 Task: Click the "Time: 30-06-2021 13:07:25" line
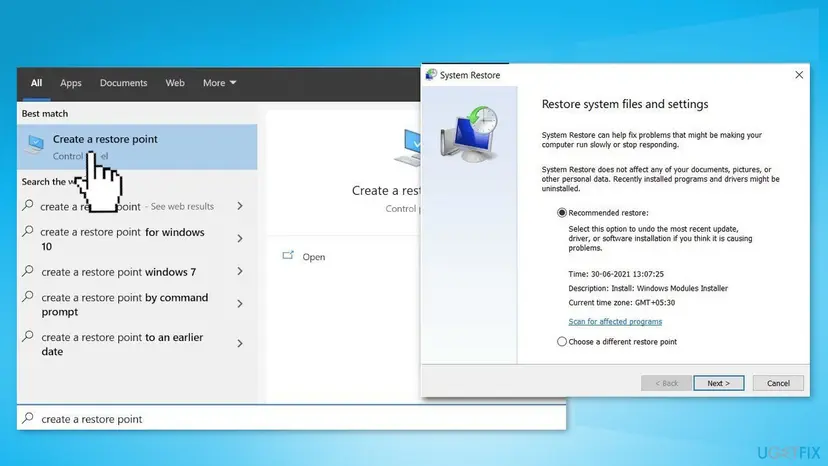(616, 274)
